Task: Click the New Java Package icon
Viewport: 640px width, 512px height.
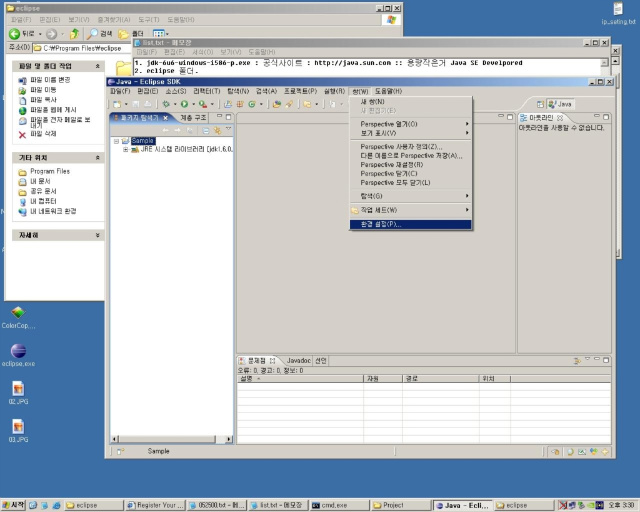Action: click(240, 104)
